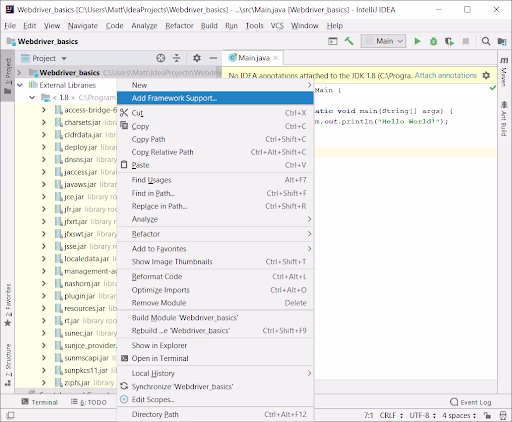Toggle read-only lock icon in status bar

[487, 415]
